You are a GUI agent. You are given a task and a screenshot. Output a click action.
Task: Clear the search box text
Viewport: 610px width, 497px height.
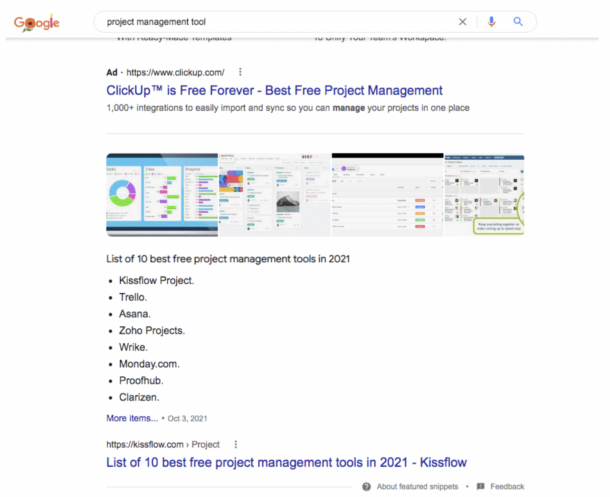[462, 21]
